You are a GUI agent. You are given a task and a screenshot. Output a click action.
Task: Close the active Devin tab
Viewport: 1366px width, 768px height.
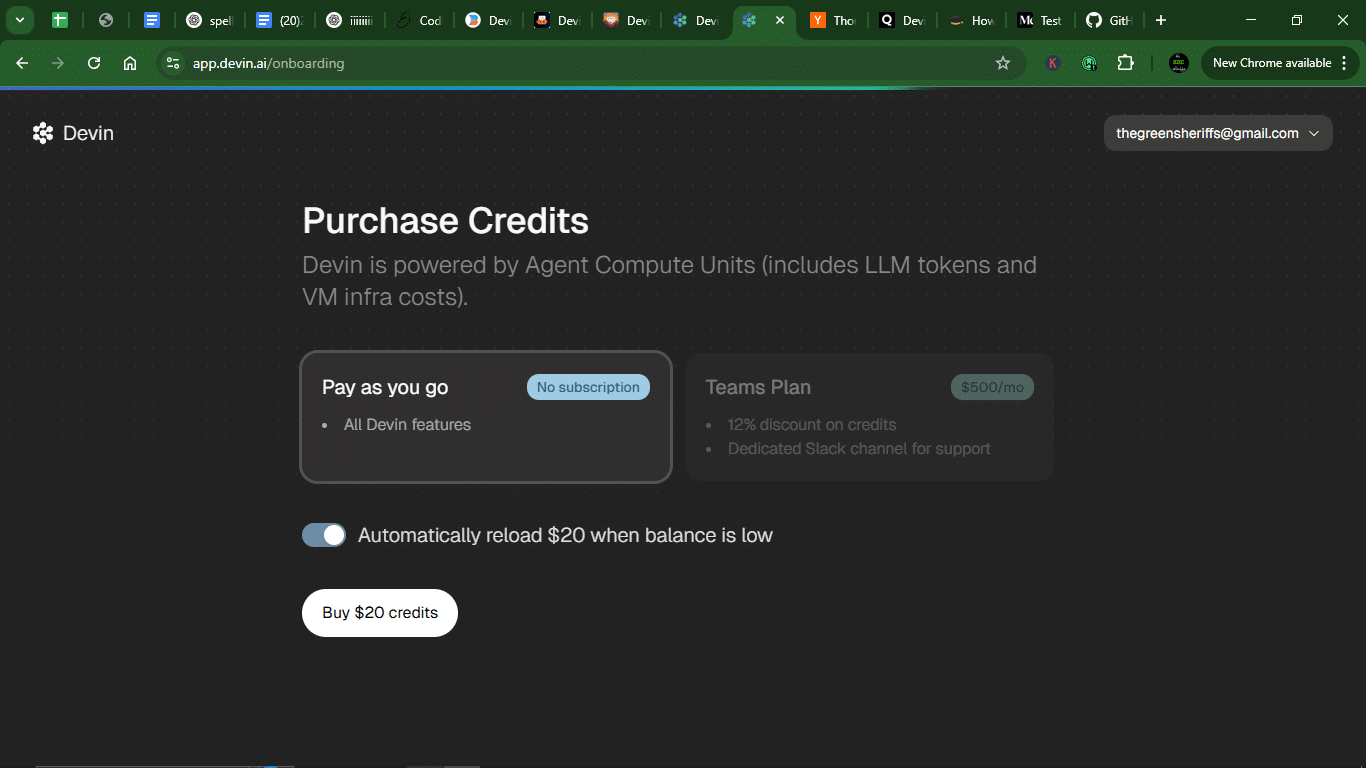tap(781, 20)
